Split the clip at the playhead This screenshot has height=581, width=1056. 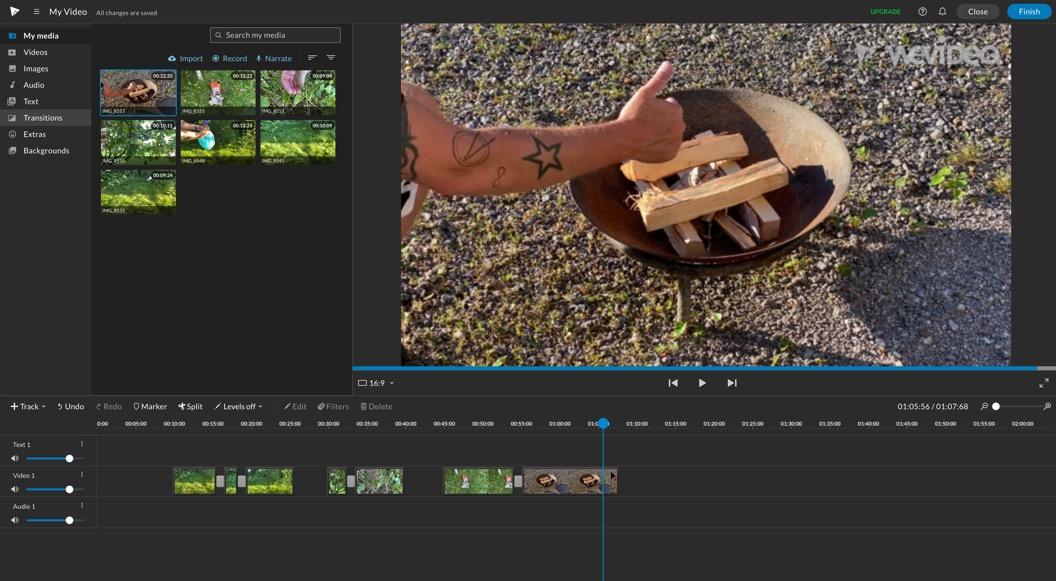pyautogui.click(x=190, y=406)
